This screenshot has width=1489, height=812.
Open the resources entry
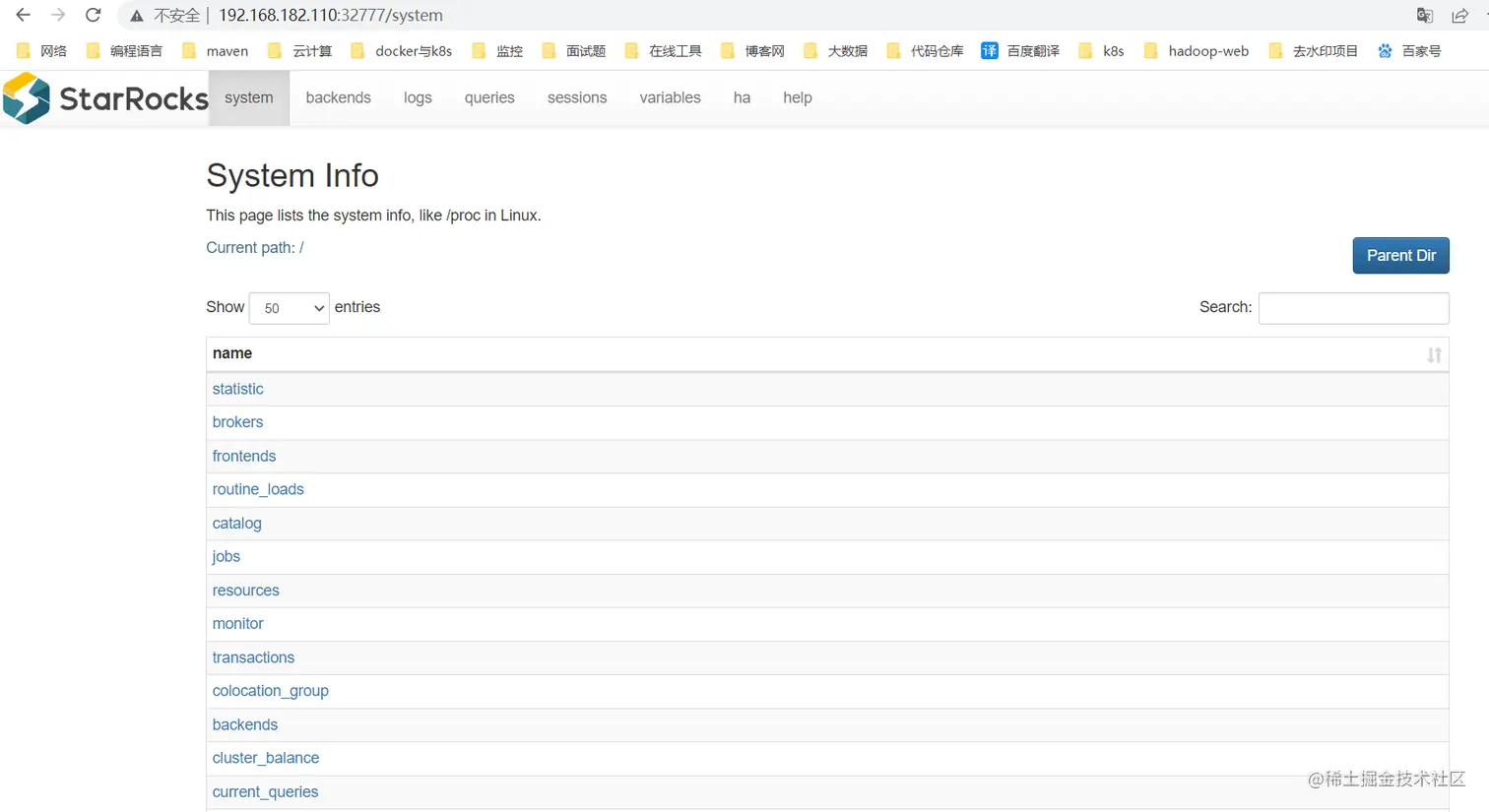[x=246, y=591]
